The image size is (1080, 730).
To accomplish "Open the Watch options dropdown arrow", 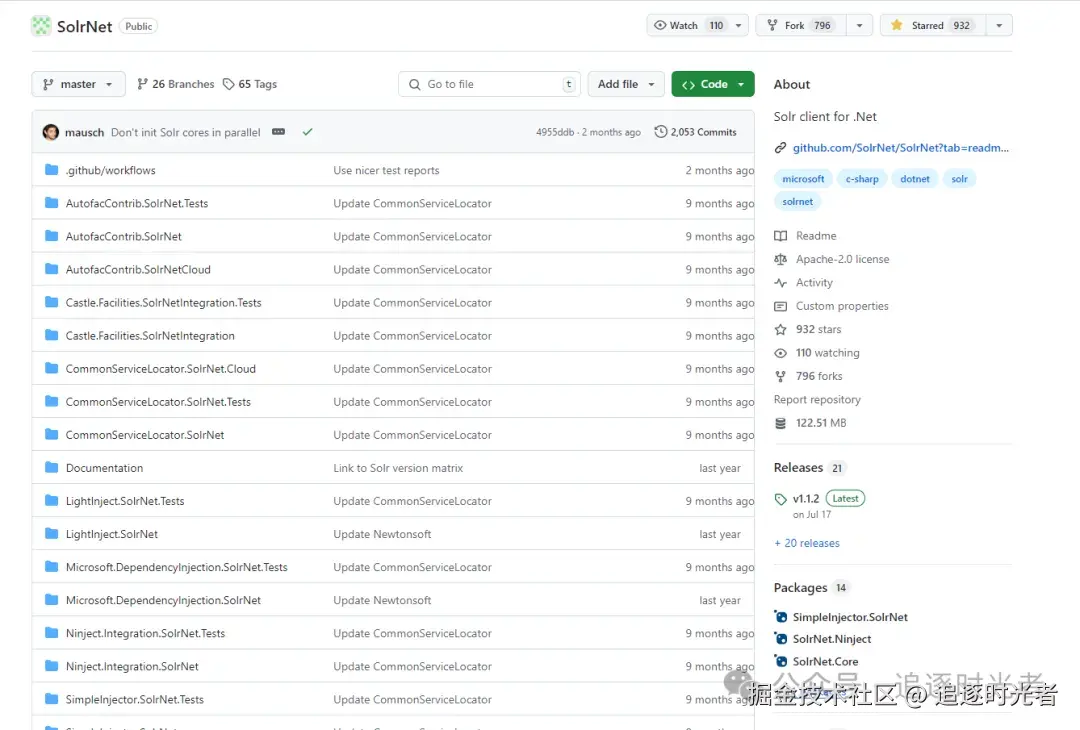I will coord(738,25).
